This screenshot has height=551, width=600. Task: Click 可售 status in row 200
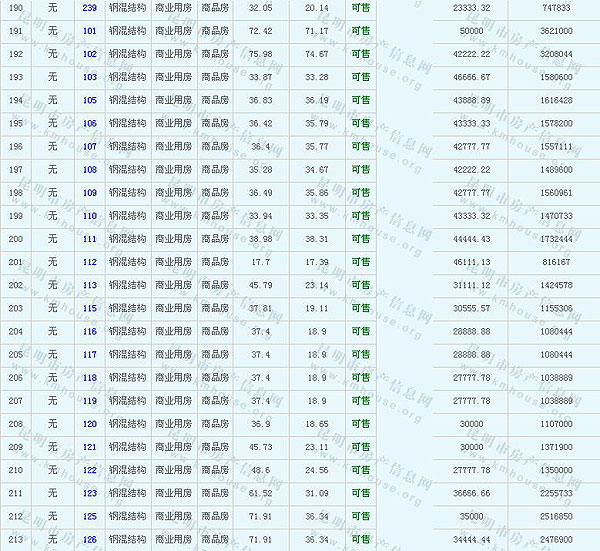pyautogui.click(x=361, y=239)
